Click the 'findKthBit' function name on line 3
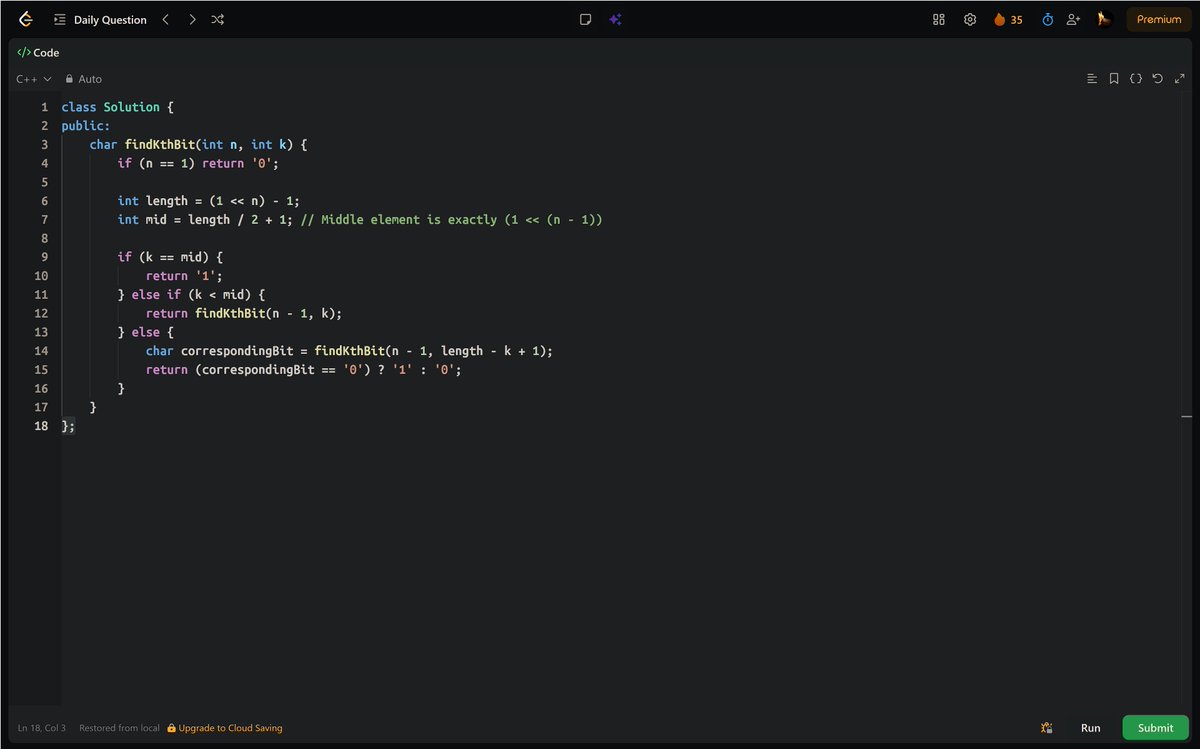Screen dimensions: 1200x749 pos(160,144)
